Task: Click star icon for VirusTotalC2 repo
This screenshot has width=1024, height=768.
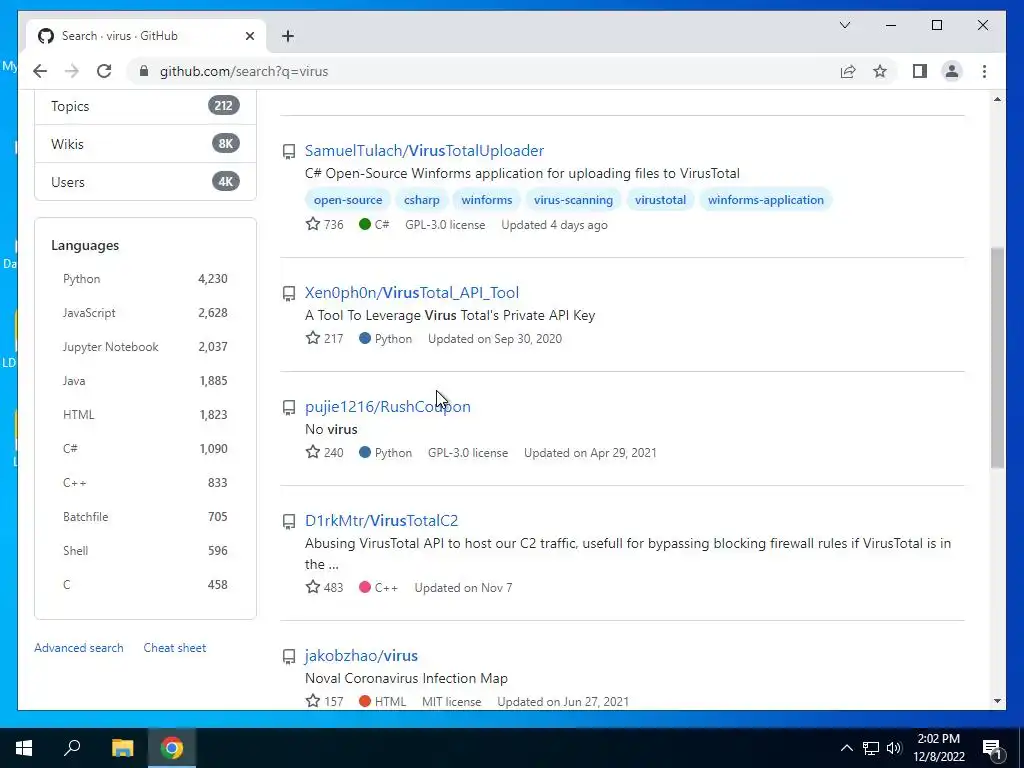Action: click(313, 587)
